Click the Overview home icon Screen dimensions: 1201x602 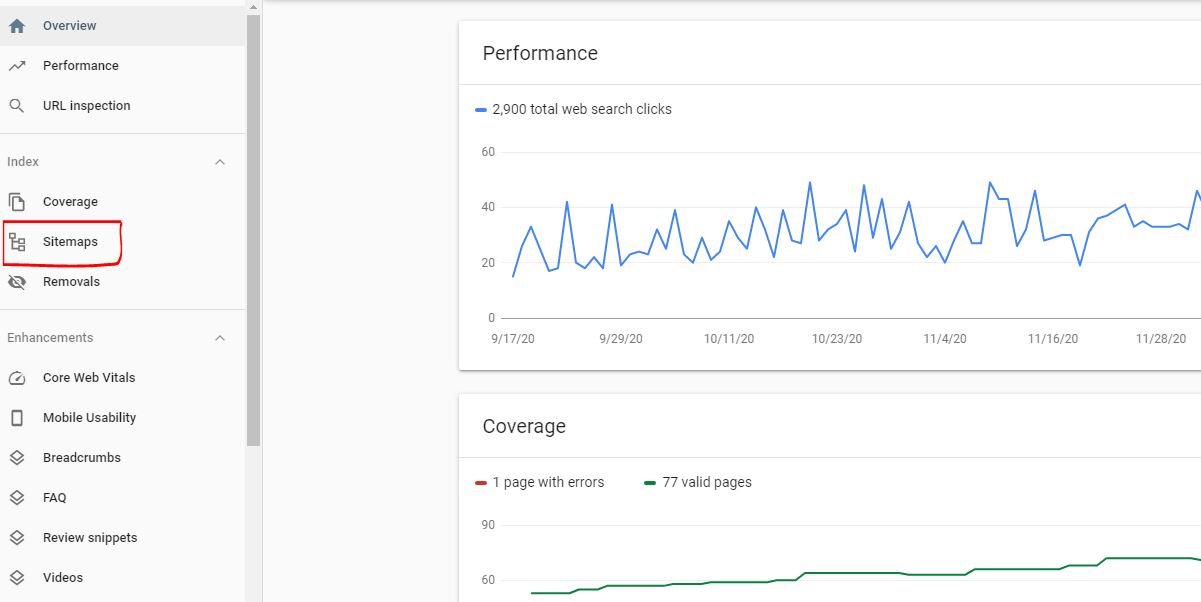tap(17, 26)
